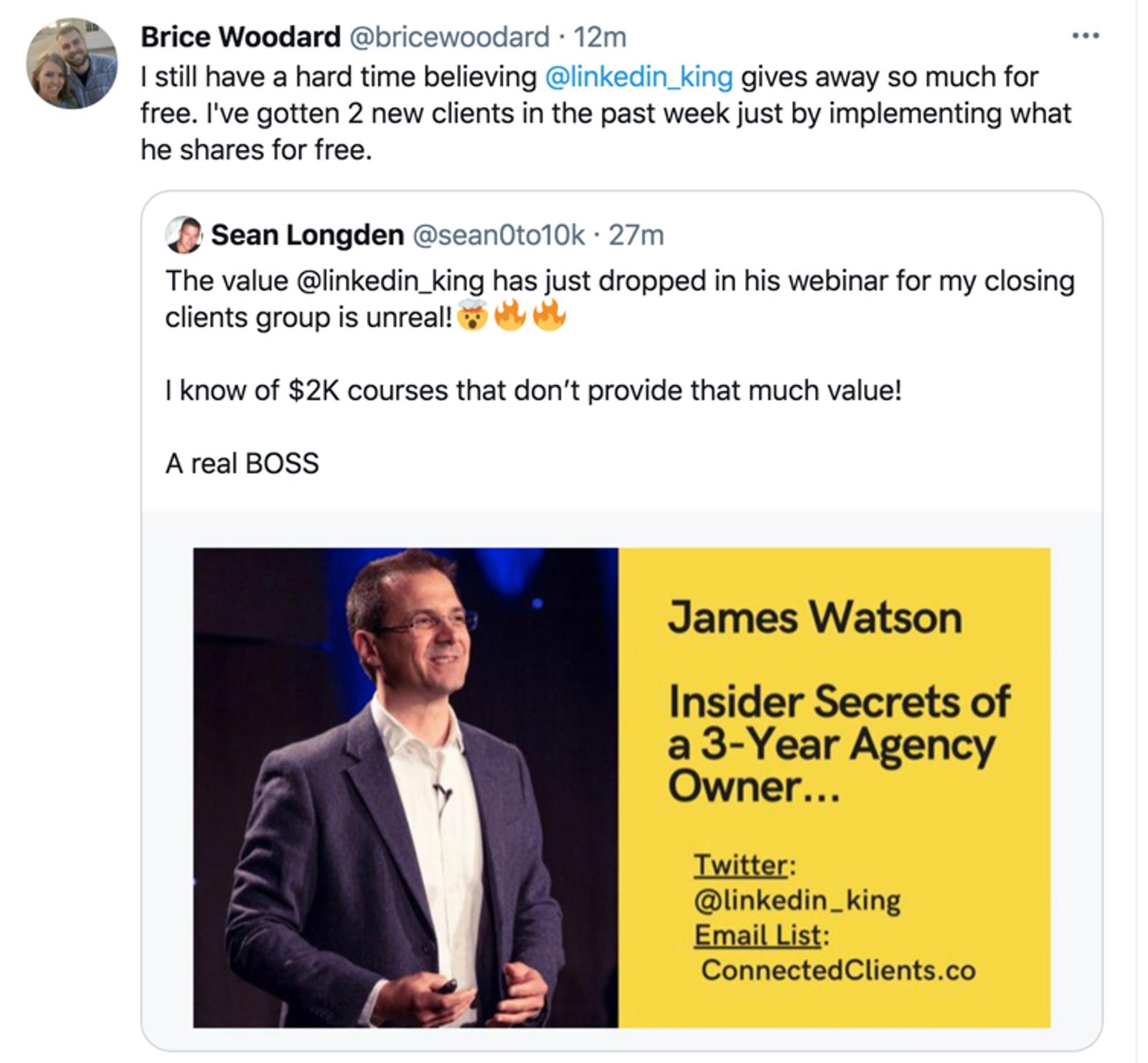Viewport: 1148px width, 1063px height.
Task: Click the @sean0to10k handle
Action: click(x=499, y=235)
